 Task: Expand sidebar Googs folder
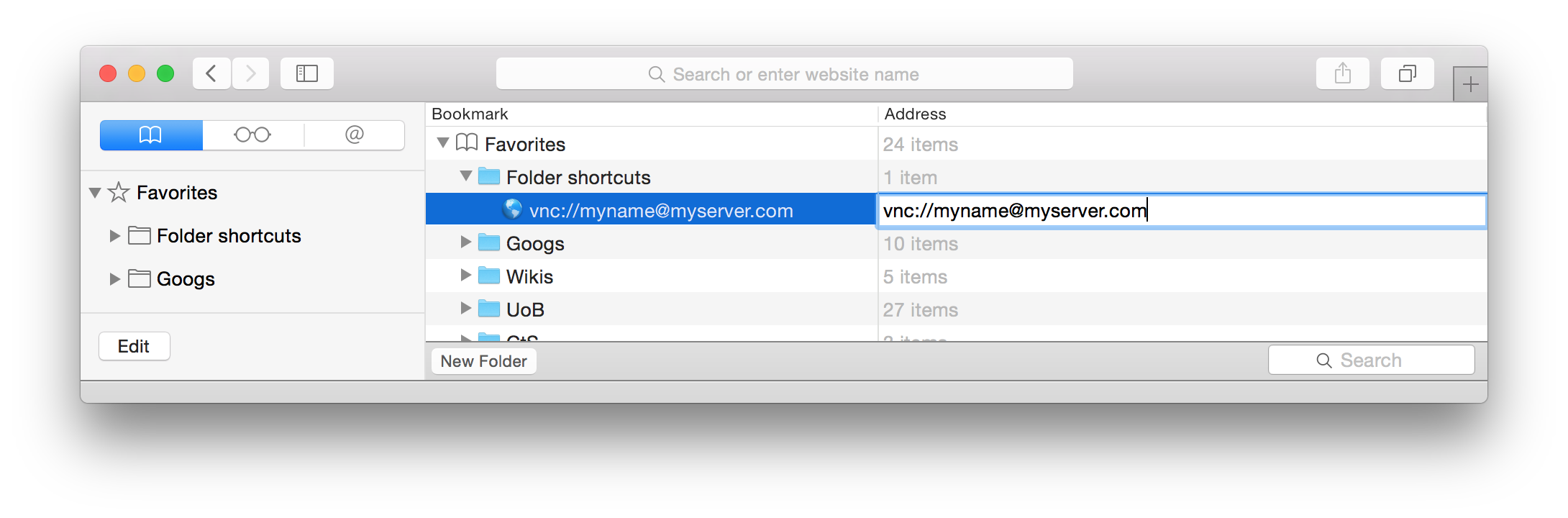(114, 279)
